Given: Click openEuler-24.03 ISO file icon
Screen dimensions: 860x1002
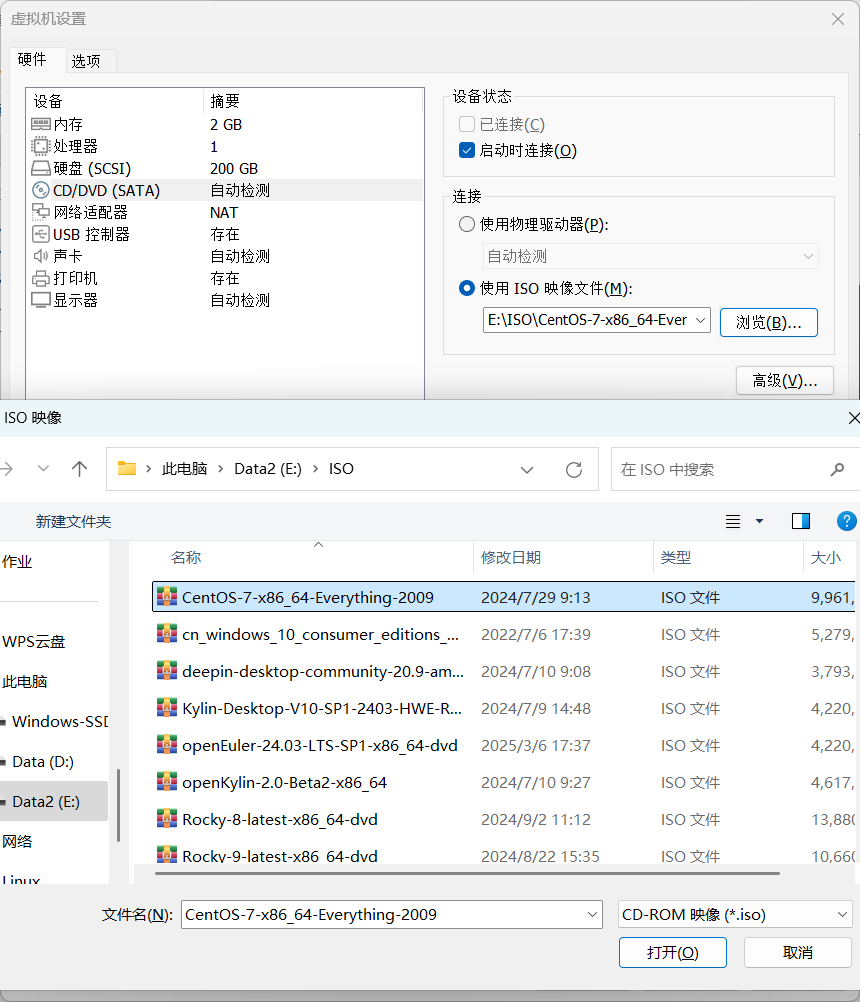Looking at the screenshot, I should [167, 744].
